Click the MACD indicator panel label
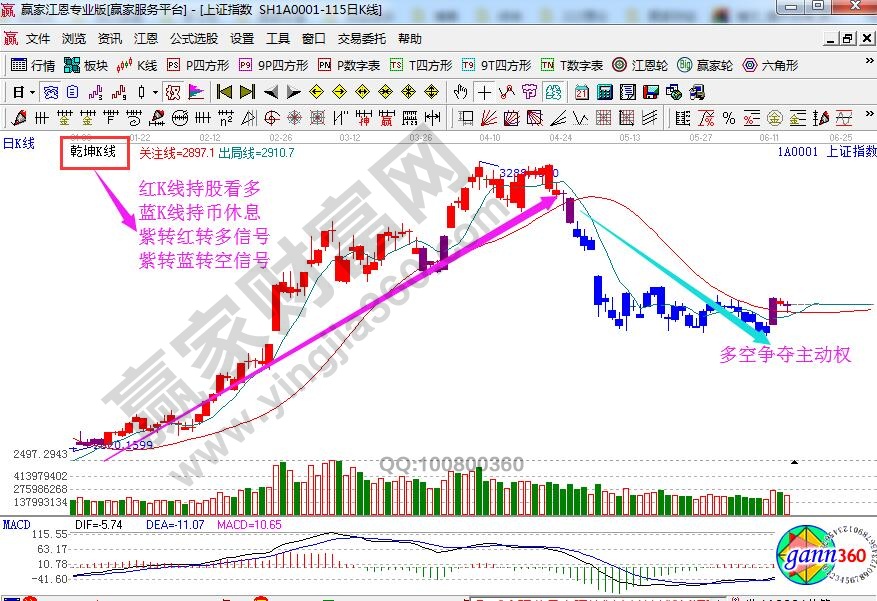This screenshot has width=877, height=601. click(16, 524)
